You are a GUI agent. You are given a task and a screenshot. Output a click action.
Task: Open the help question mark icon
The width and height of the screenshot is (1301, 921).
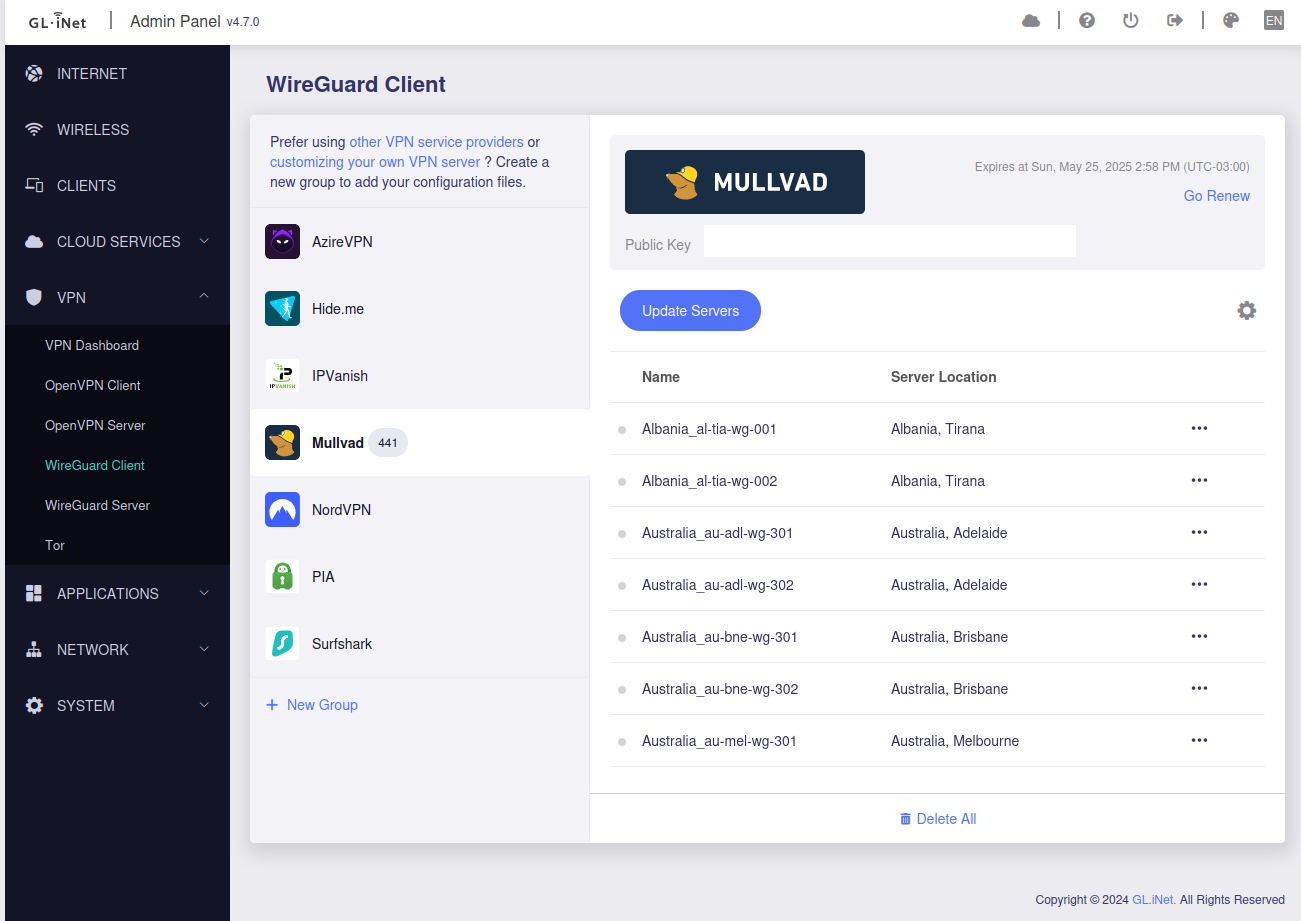1087,21
